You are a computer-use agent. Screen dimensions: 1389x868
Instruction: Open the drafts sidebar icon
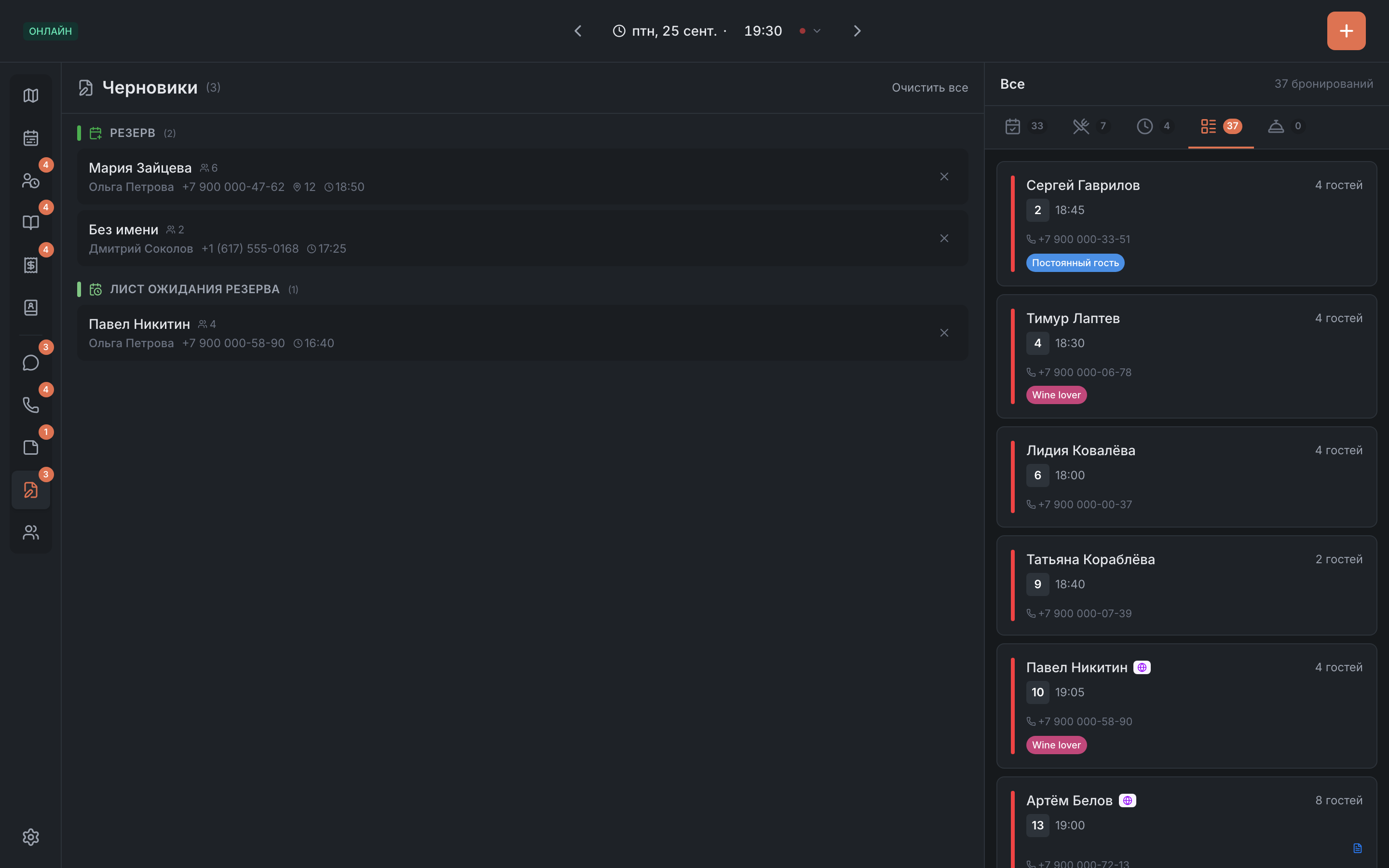click(x=31, y=489)
